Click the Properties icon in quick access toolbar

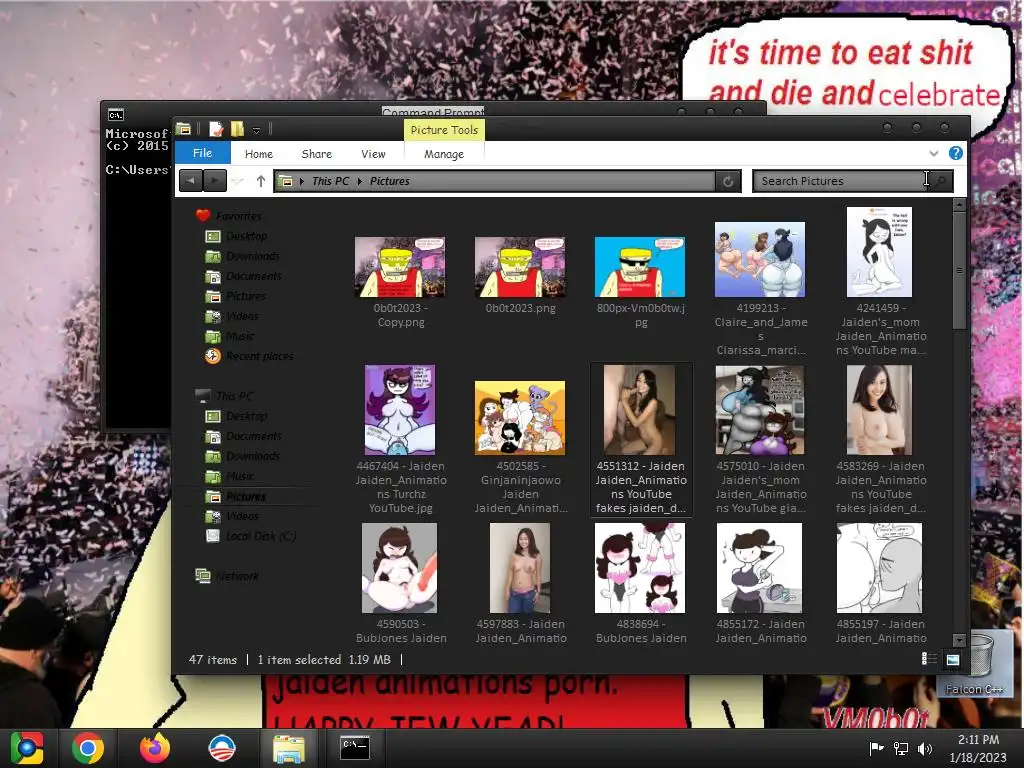(x=216, y=129)
